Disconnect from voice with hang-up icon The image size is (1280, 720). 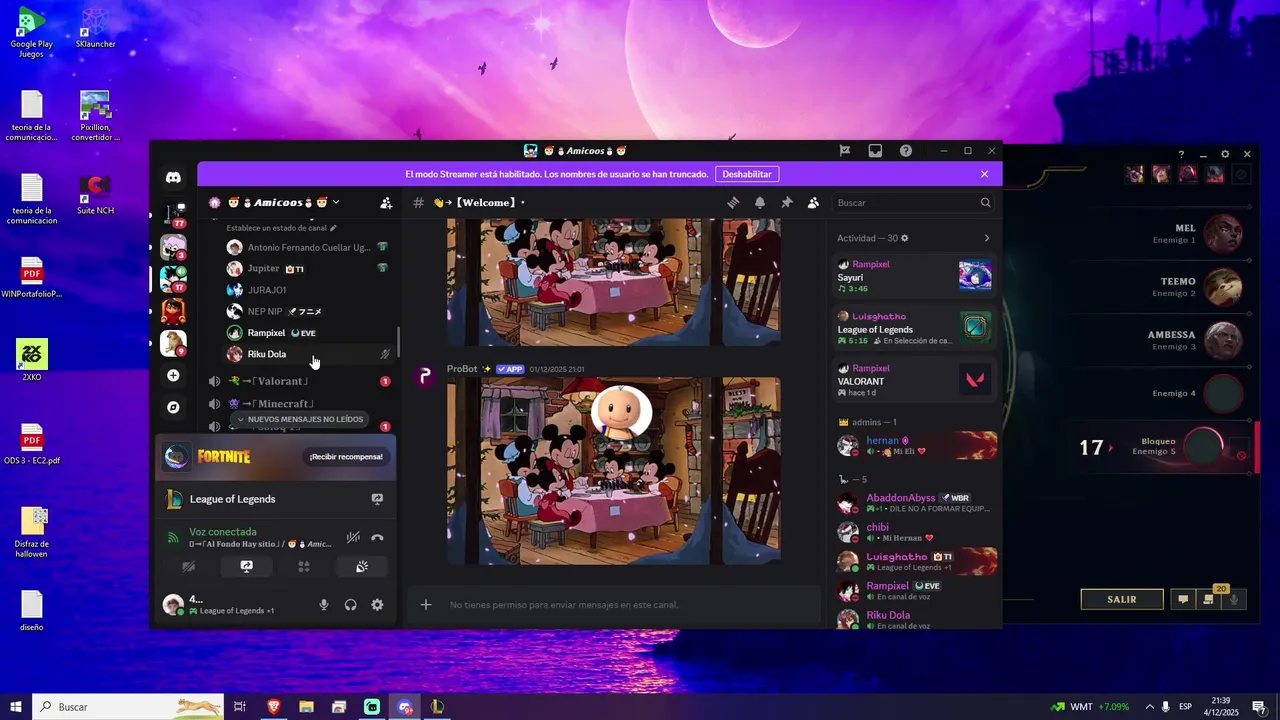pos(377,538)
